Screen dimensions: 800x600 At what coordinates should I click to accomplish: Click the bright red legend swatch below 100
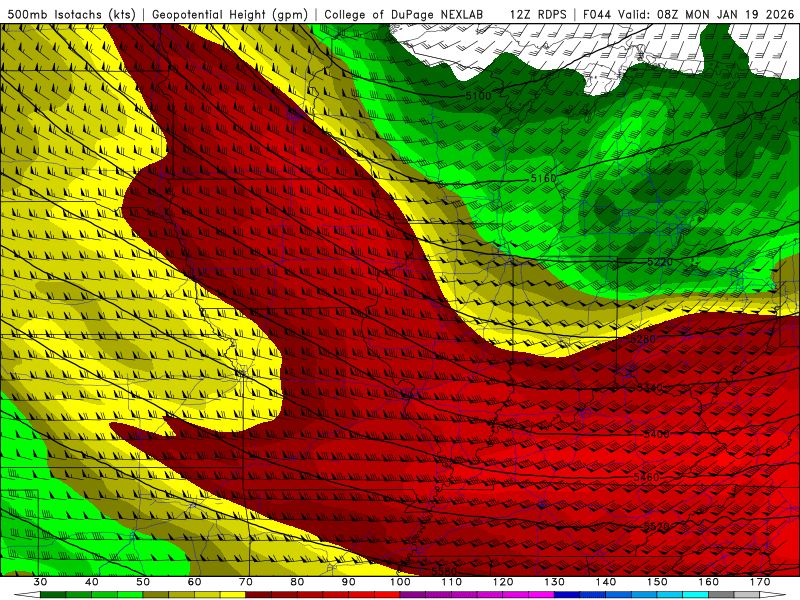click(387, 595)
